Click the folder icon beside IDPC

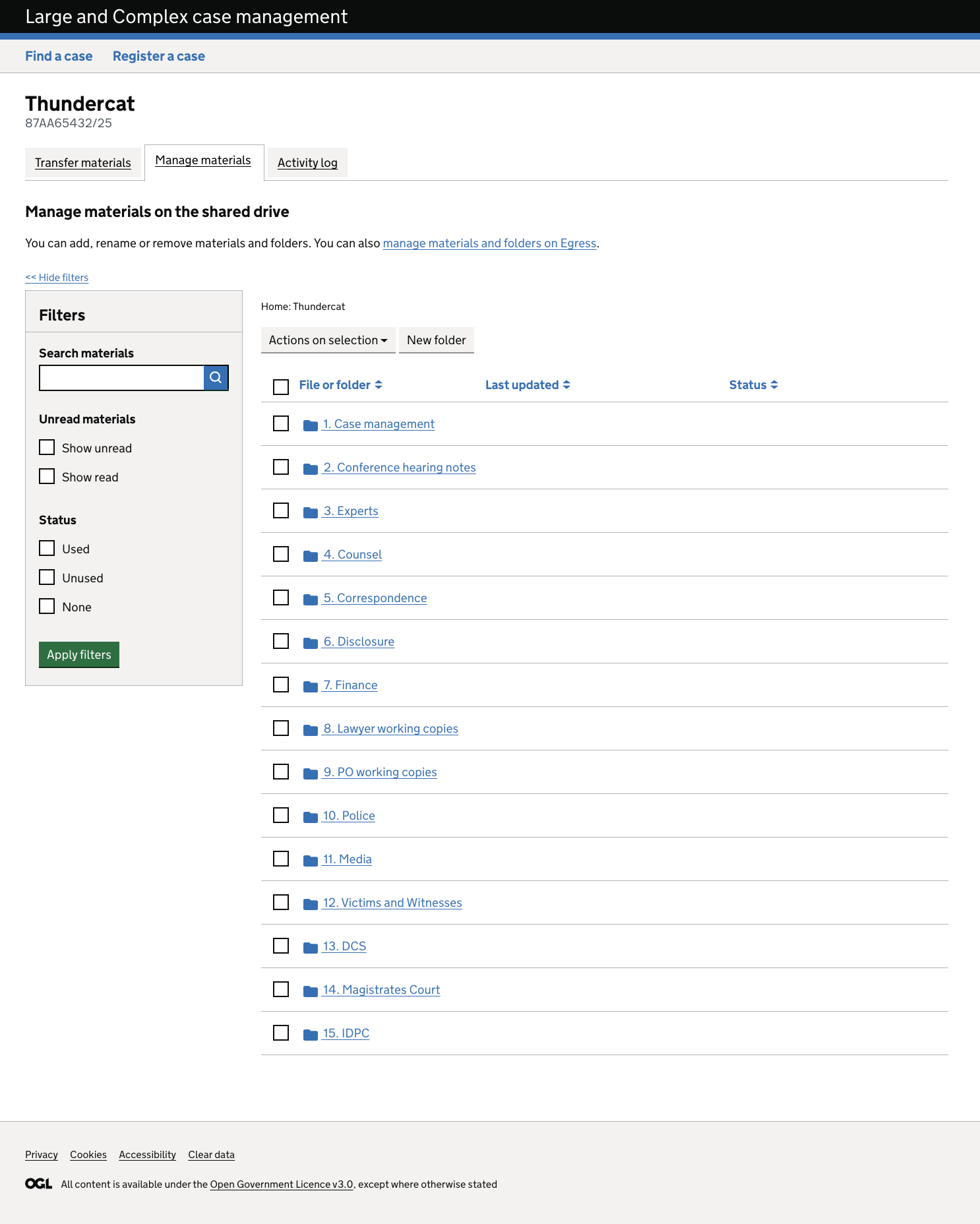(311, 1035)
